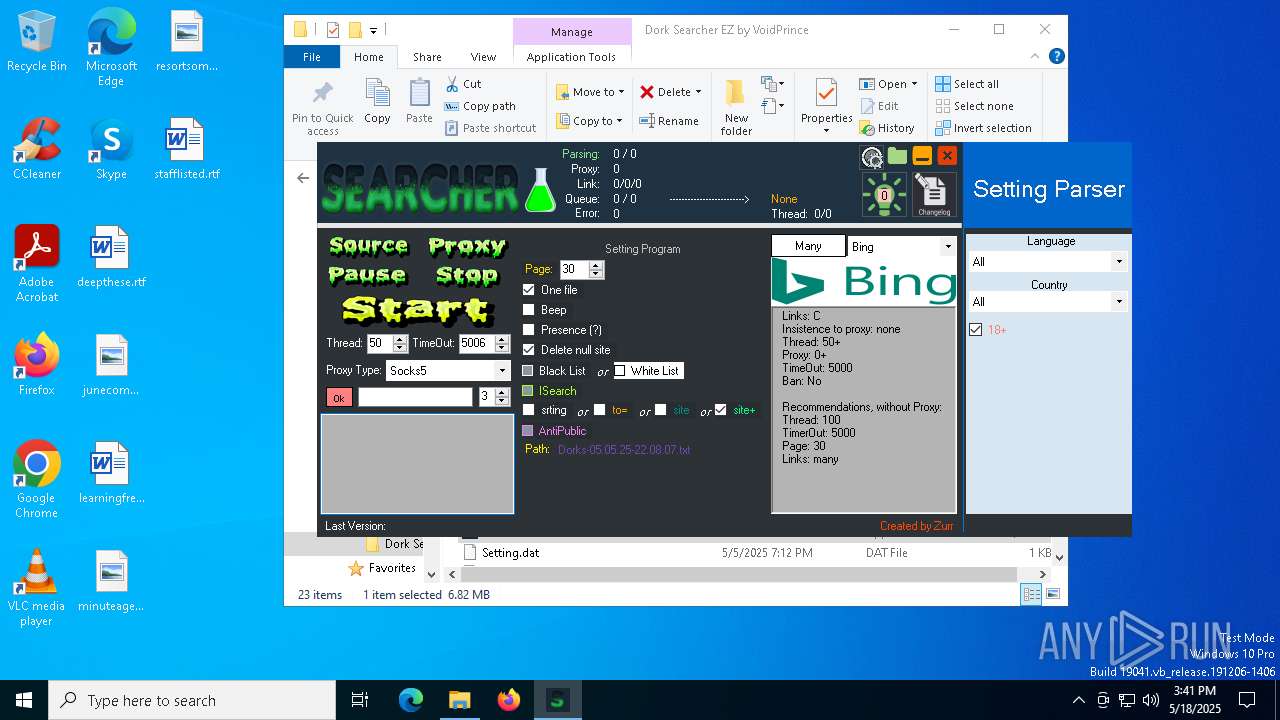
Task: Click Pin to Quick access in ribbon
Action: [323, 108]
